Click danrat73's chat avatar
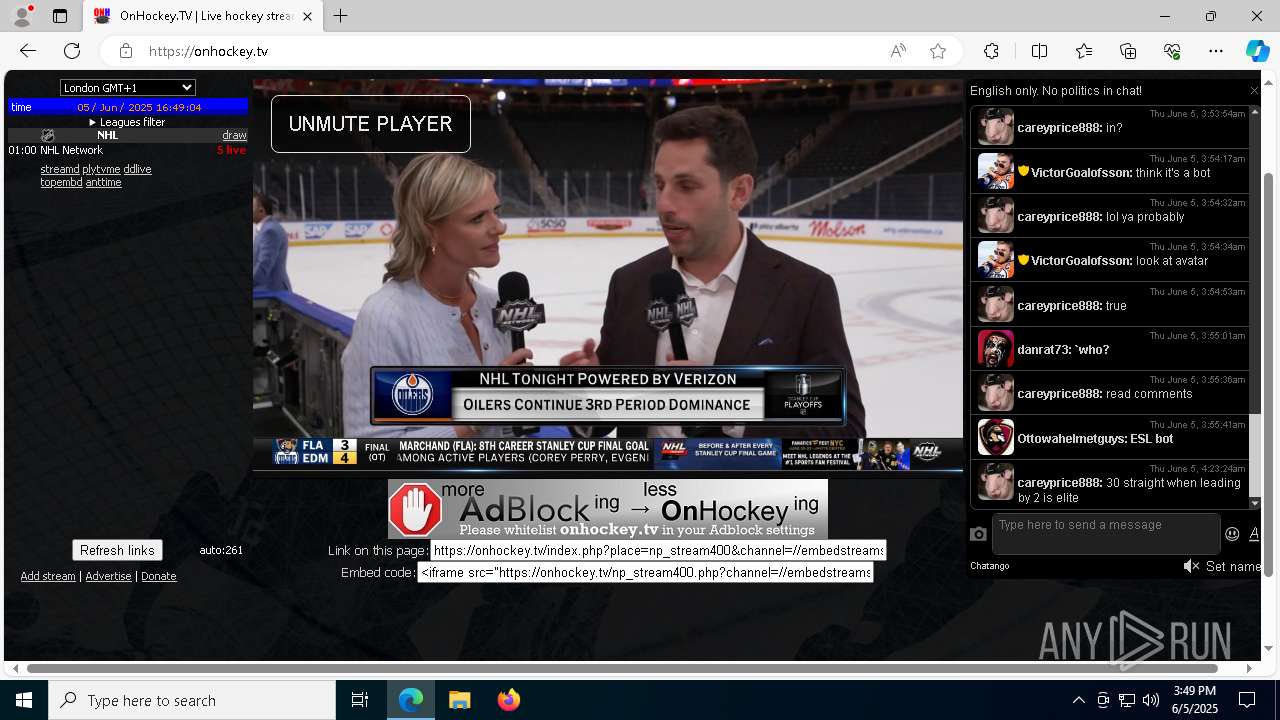The image size is (1280, 720). point(996,348)
